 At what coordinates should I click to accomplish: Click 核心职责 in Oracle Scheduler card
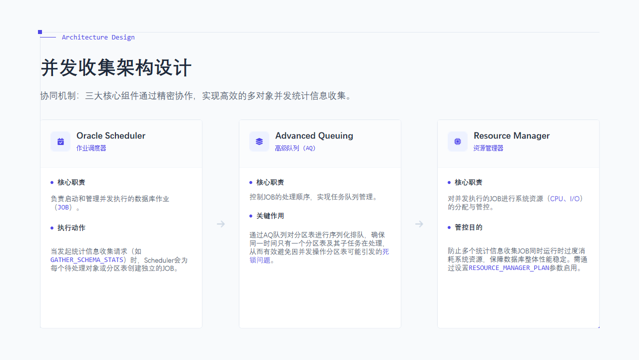pyautogui.click(x=71, y=182)
